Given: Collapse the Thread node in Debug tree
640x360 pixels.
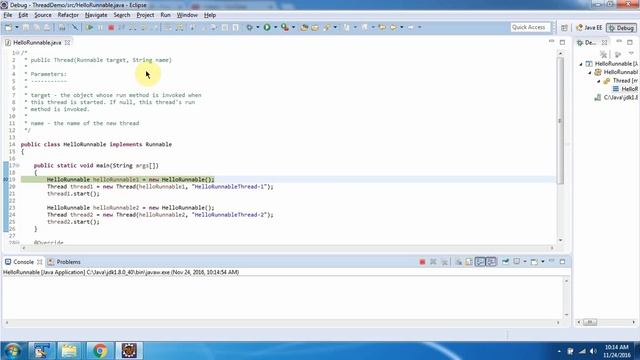Looking at the screenshot, I should (x=599, y=81).
